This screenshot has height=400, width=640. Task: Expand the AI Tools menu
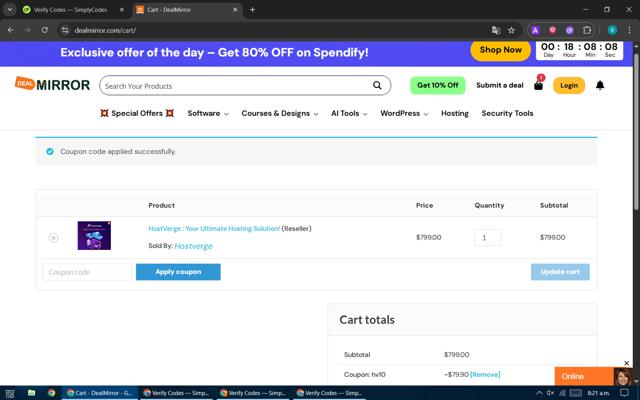349,113
